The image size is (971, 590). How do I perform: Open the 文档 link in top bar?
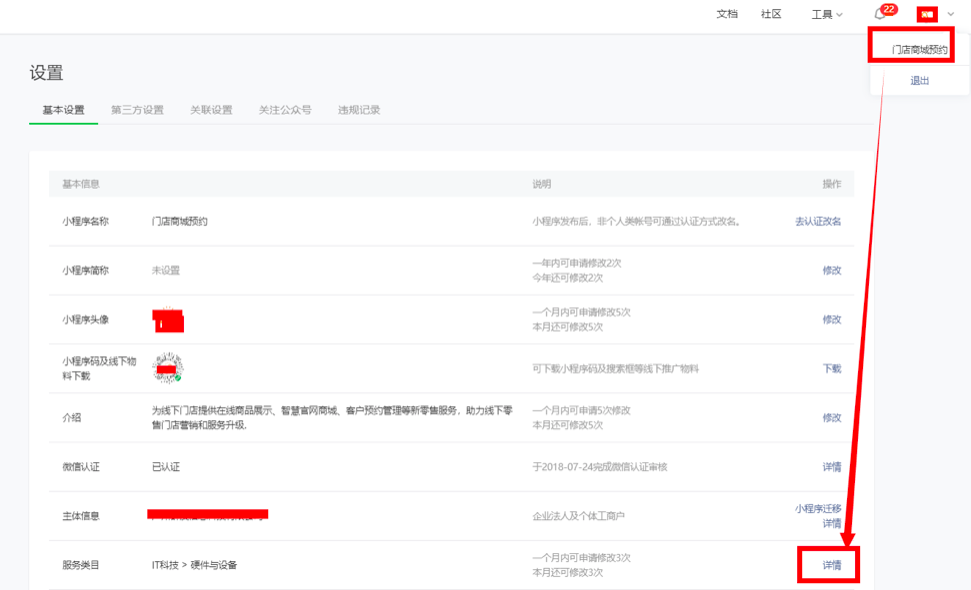coord(727,14)
